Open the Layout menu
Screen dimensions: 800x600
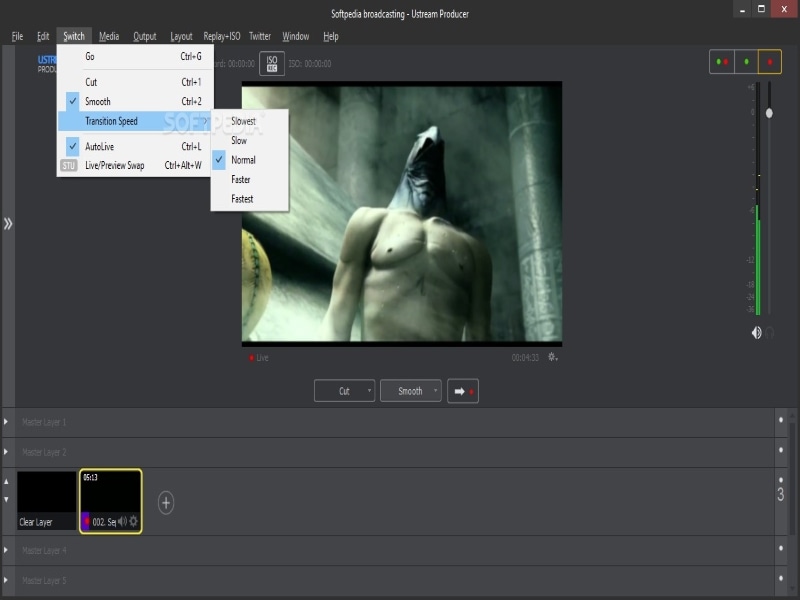pos(181,36)
